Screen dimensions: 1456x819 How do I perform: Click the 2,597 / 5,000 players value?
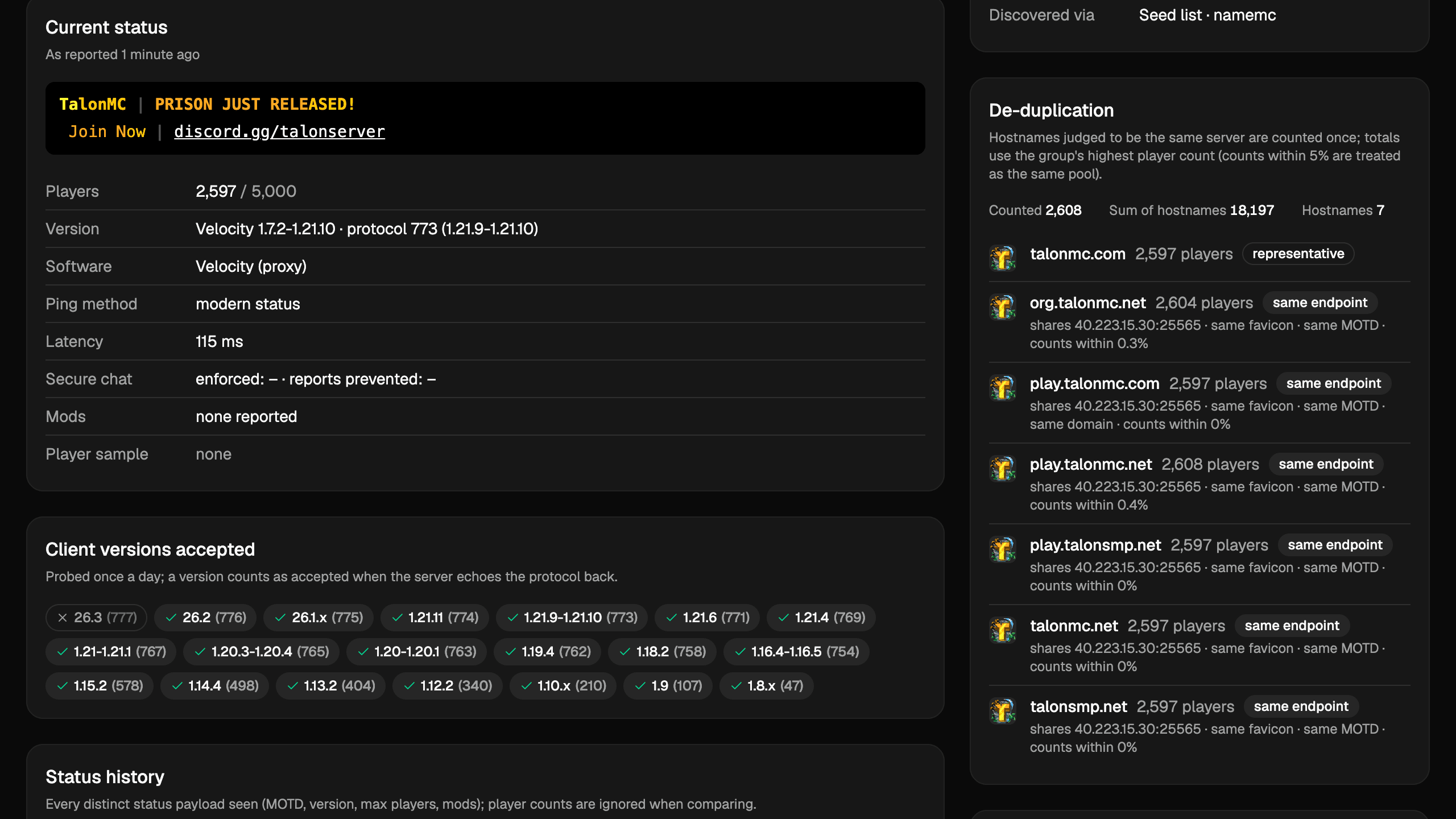pos(246,191)
